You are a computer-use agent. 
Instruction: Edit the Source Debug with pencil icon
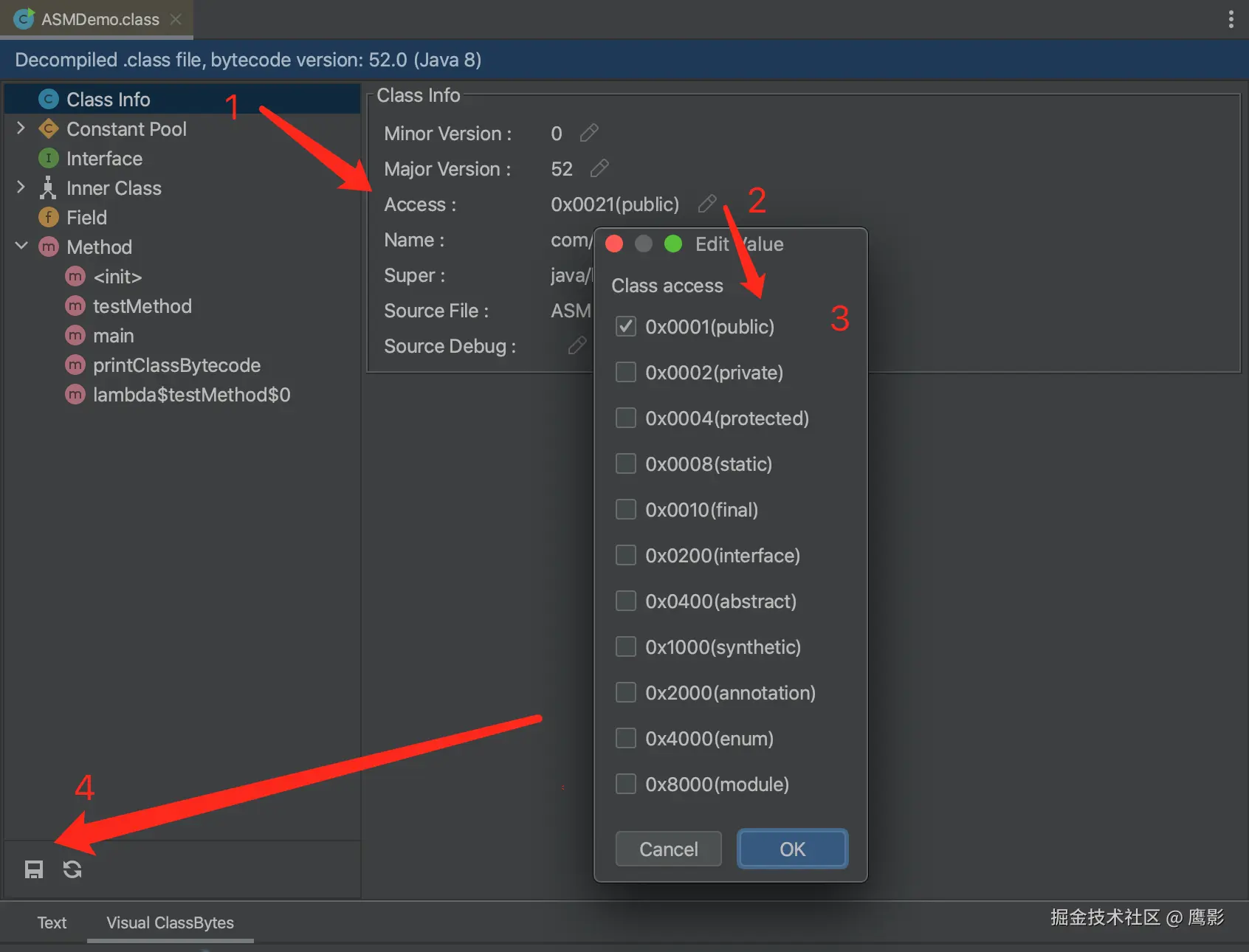577,345
